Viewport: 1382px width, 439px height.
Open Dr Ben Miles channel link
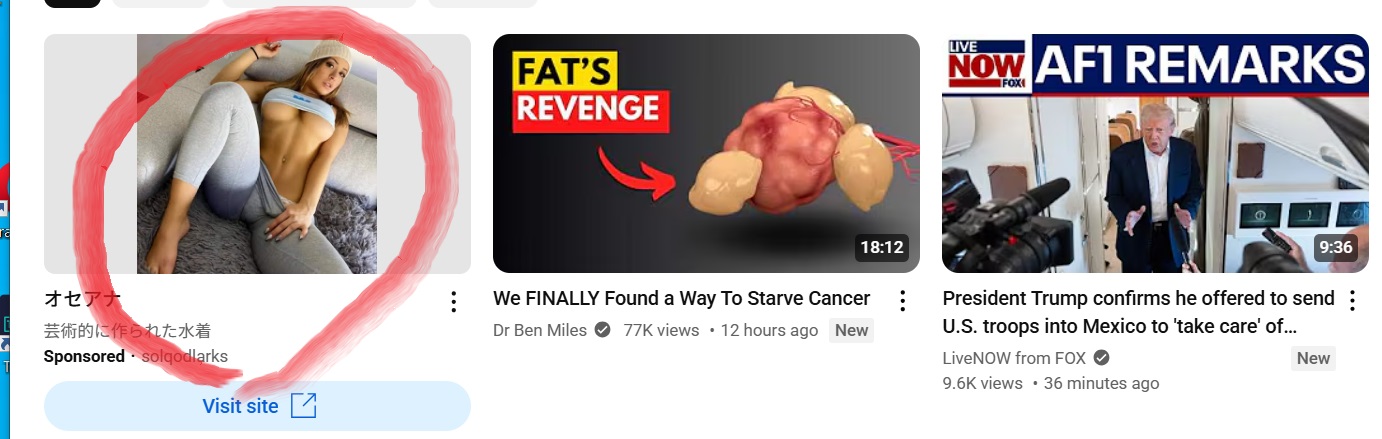coord(540,330)
